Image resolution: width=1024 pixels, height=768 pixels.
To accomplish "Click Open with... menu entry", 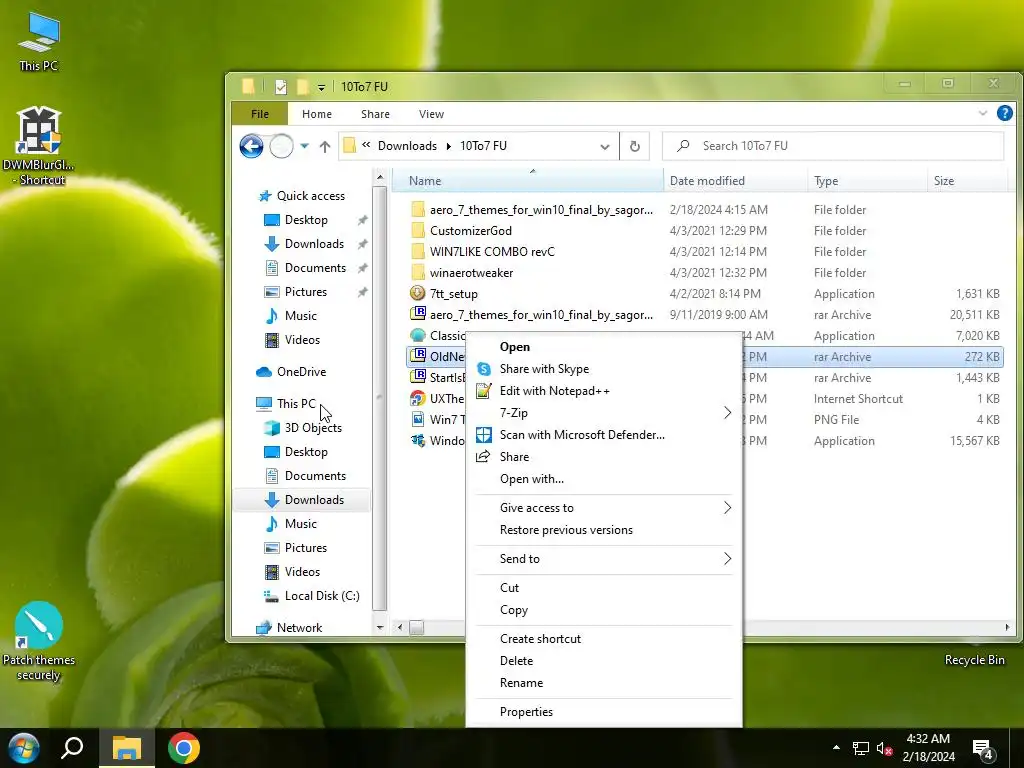I will click(604, 479).
